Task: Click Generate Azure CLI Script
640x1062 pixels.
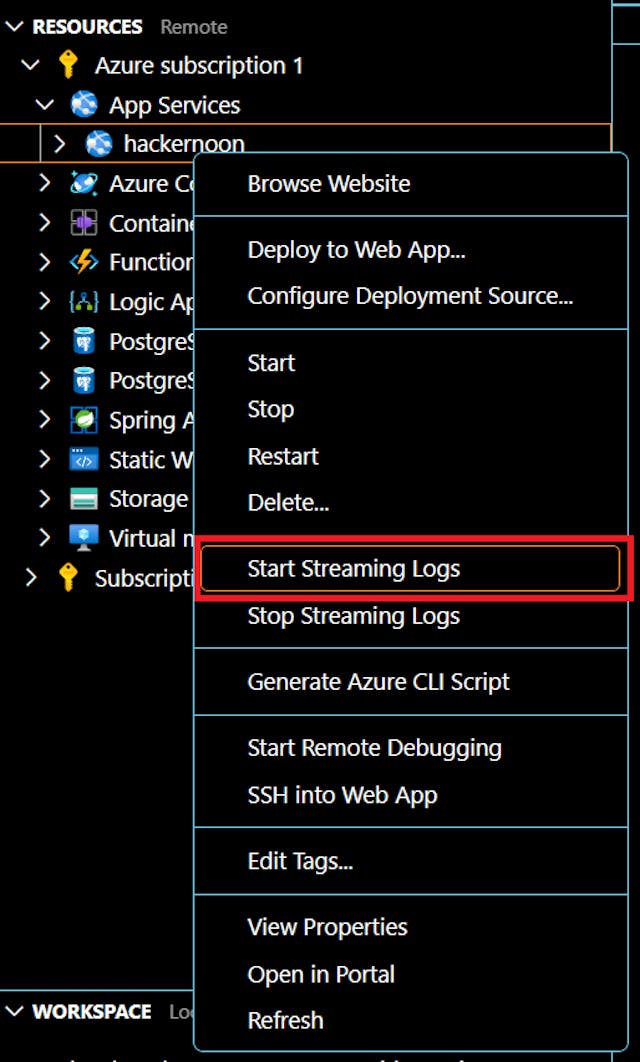Action: point(378,682)
